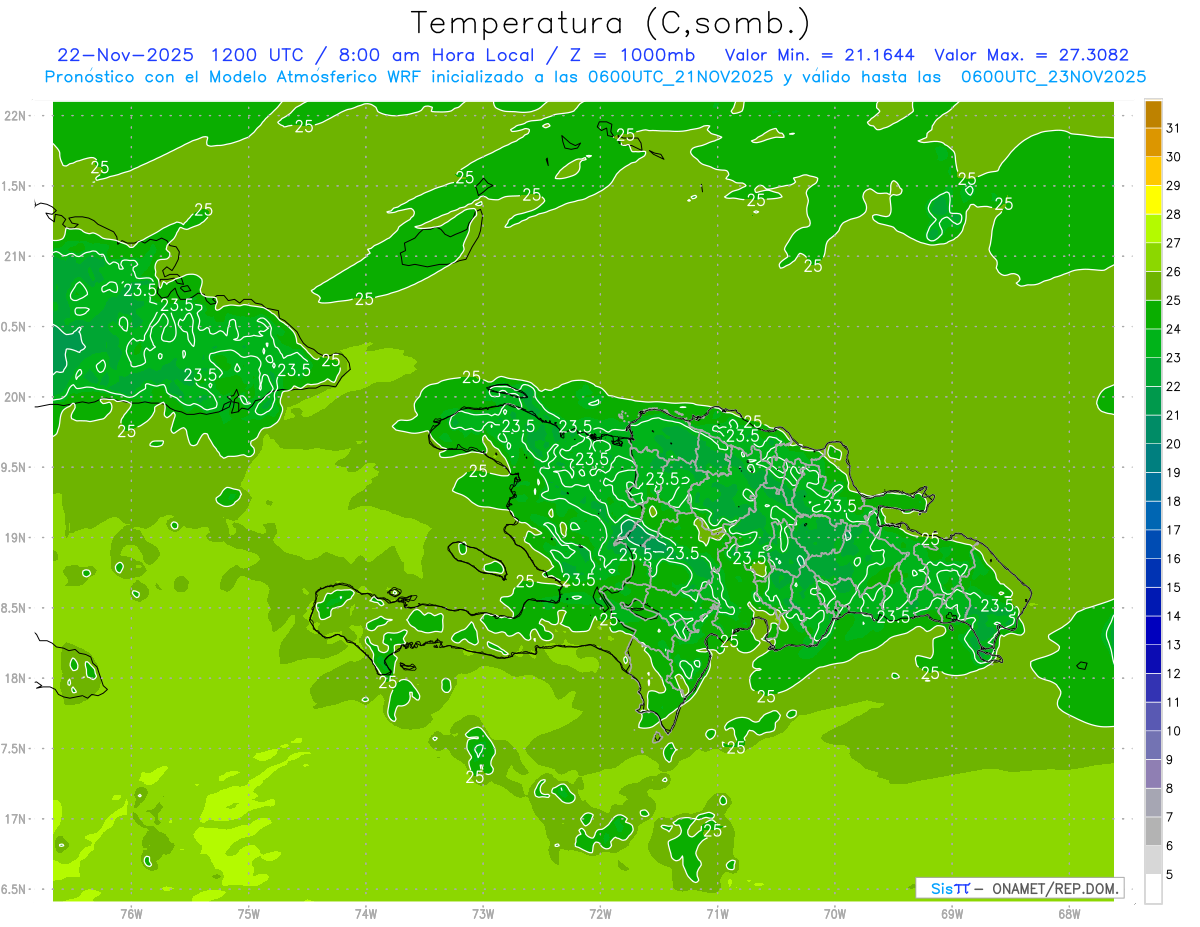Click the 'Valor Max. = 27.3082' readout
This screenshot has height=927, width=1200.
coord(1031,55)
